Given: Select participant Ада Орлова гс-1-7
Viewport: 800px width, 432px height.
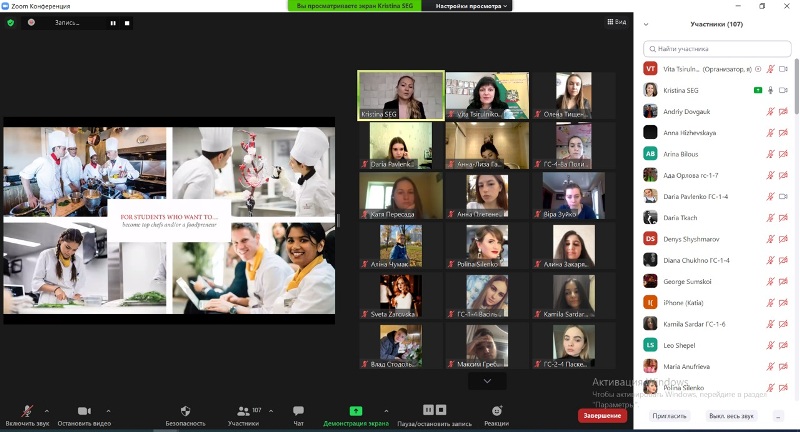Looking at the screenshot, I should coord(716,175).
